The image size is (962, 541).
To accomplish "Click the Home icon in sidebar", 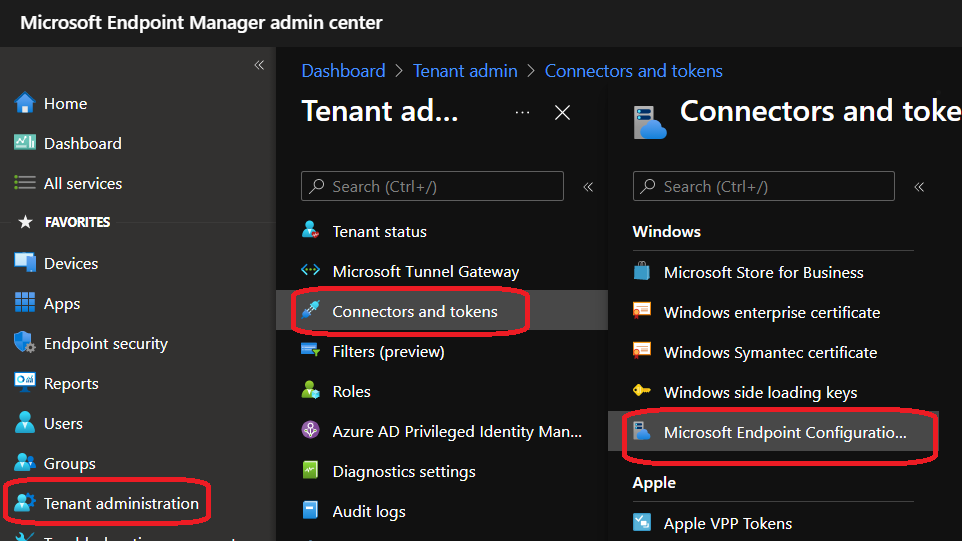I will tap(25, 103).
